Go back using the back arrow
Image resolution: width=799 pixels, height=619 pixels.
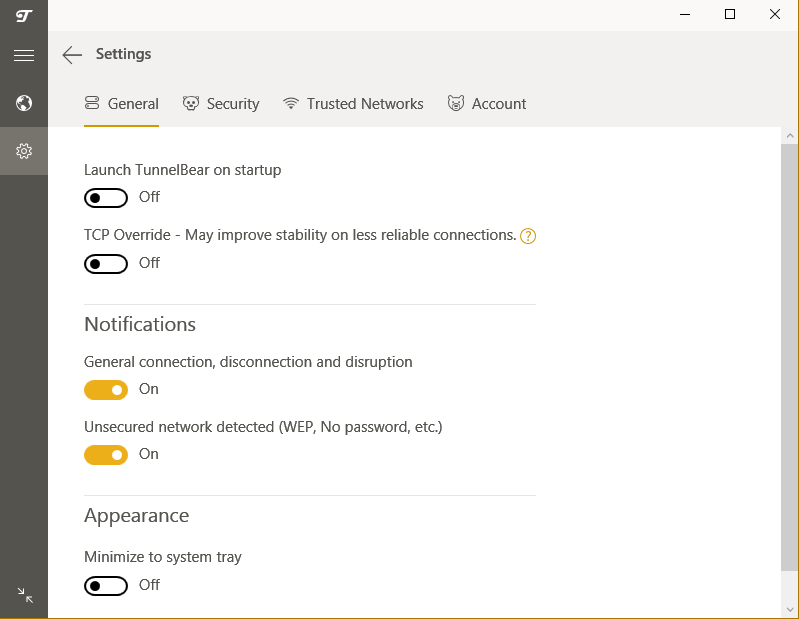[x=72, y=55]
